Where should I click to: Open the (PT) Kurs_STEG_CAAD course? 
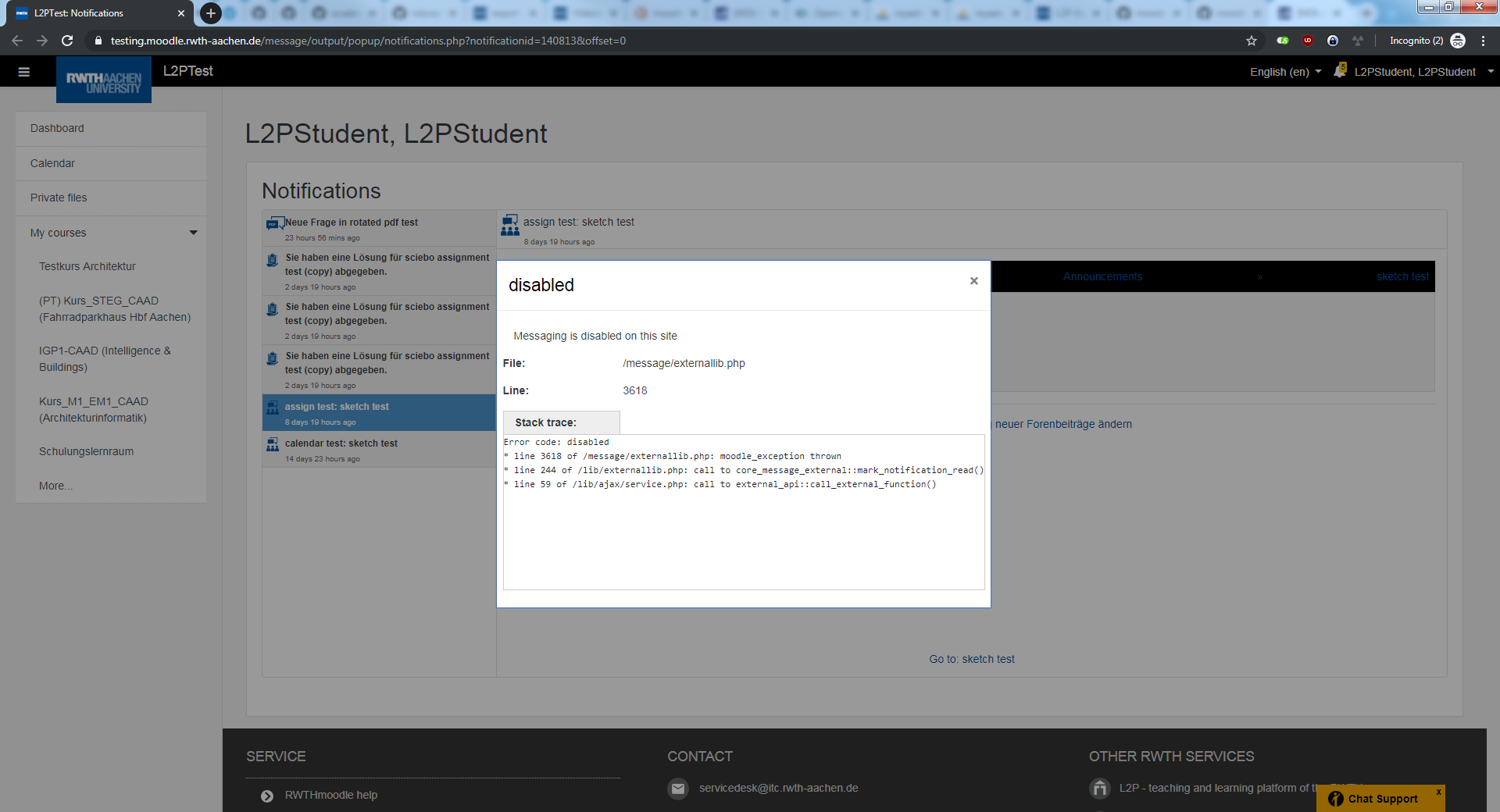tap(115, 308)
